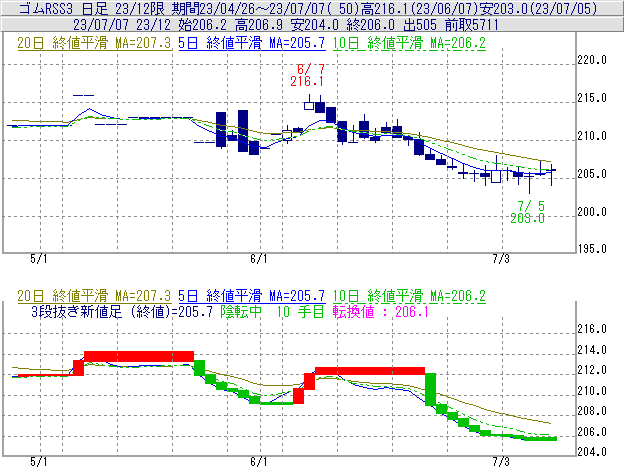Click the 5/1 date label under lower chart
This screenshot has height=475, width=624.
(x=39, y=462)
